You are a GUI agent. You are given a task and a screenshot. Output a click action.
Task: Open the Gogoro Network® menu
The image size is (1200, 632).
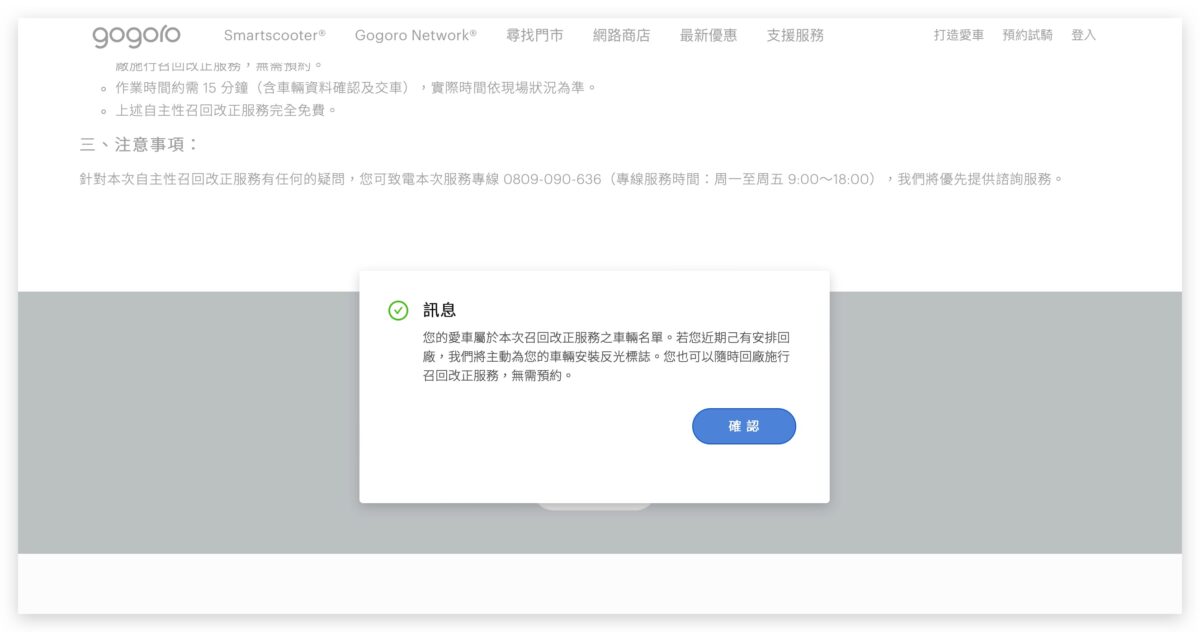point(416,35)
